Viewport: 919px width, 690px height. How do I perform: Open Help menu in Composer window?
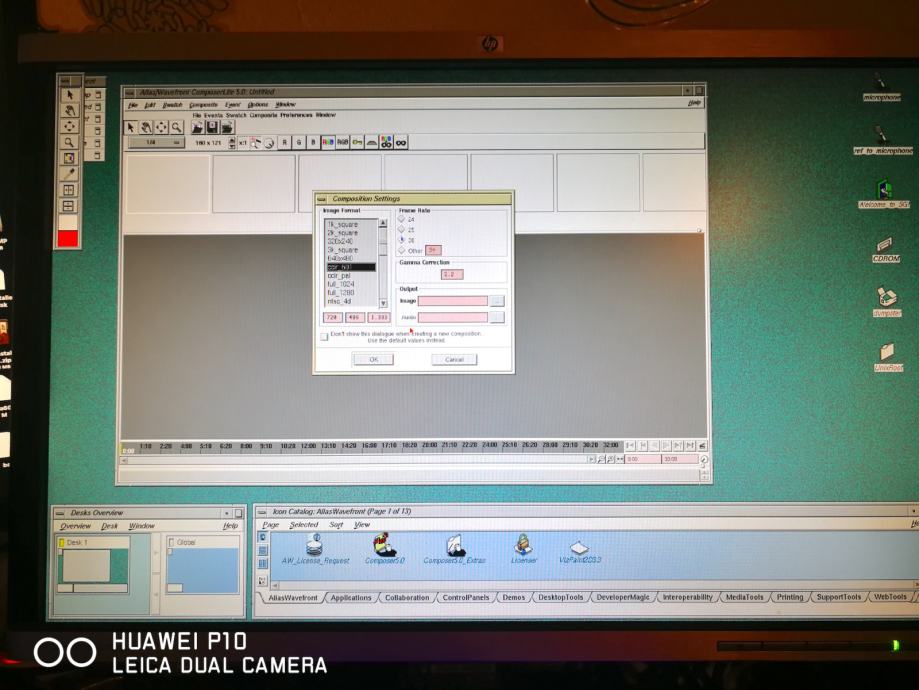(694, 103)
